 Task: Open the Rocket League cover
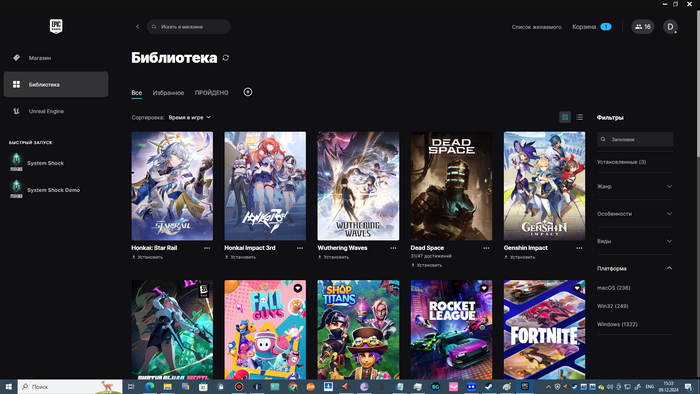coord(451,330)
